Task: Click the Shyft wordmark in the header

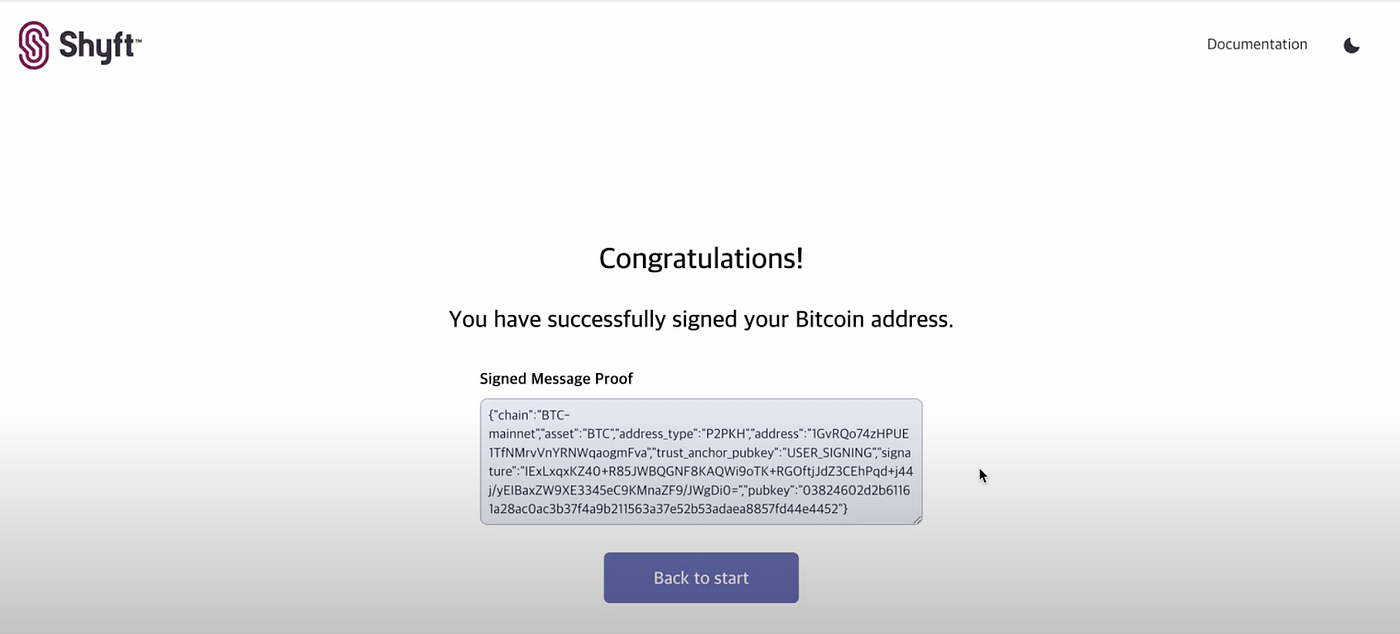Action: pyautogui.click(x=97, y=44)
